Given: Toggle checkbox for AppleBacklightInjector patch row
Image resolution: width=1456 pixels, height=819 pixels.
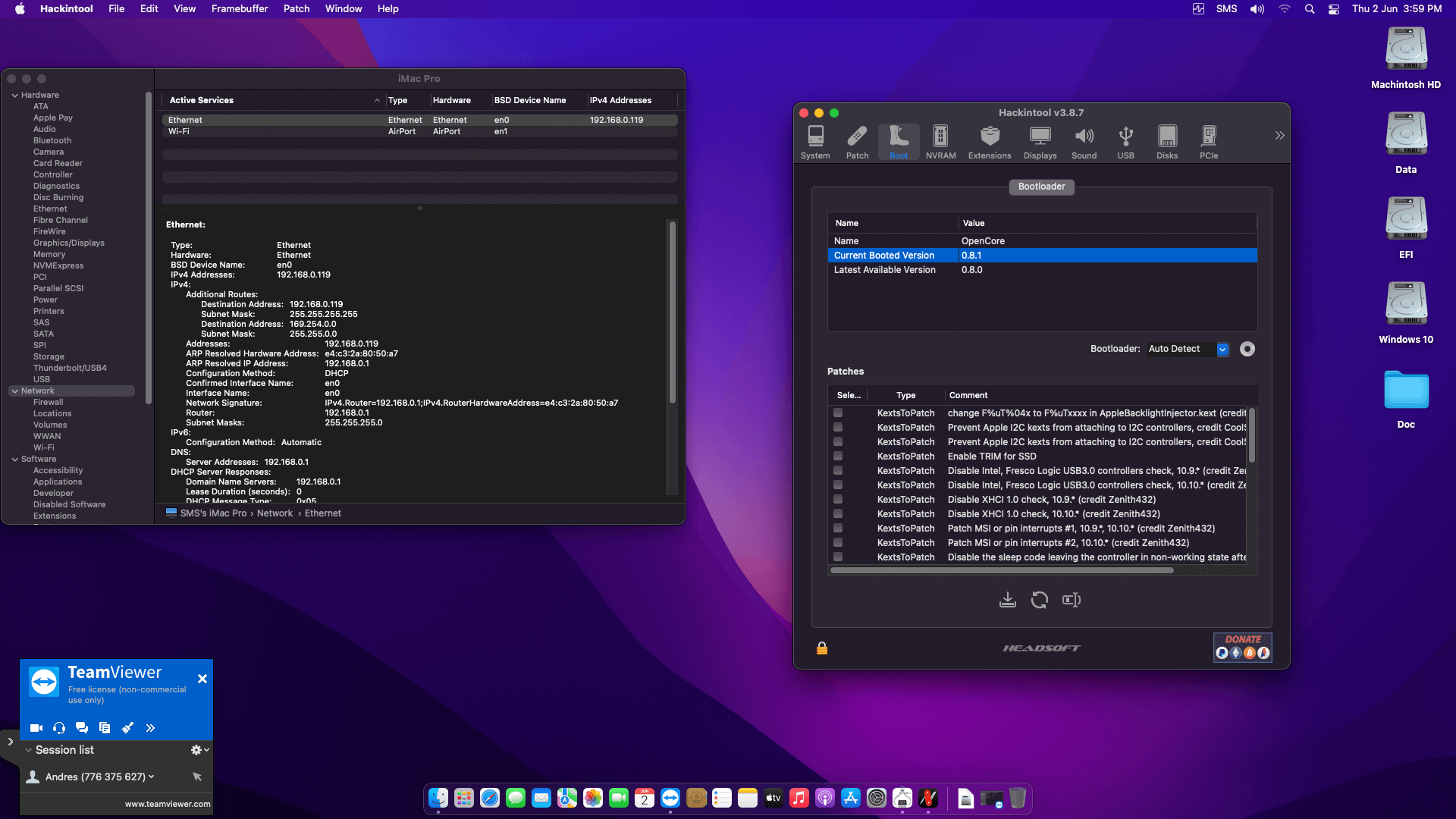Looking at the screenshot, I should tap(838, 413).
